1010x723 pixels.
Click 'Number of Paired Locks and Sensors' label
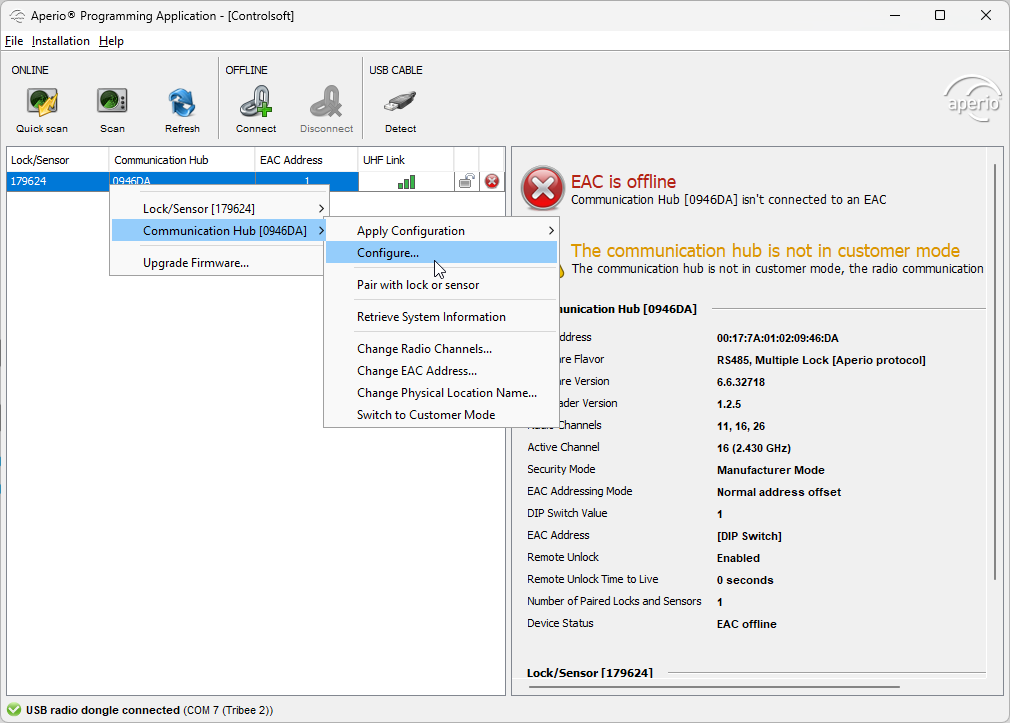614,601
